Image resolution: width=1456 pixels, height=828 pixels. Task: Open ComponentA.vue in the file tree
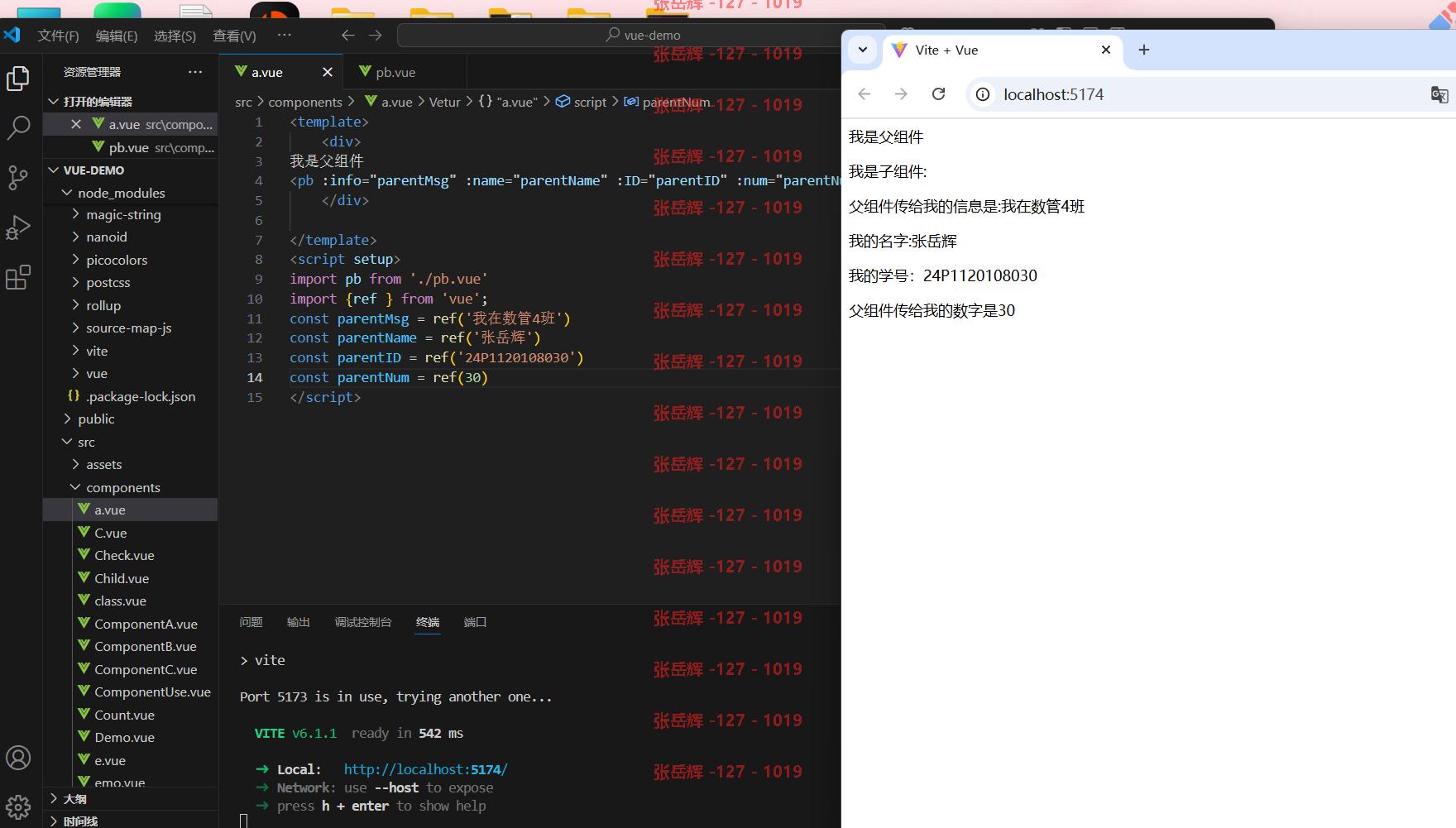point(146,624)
